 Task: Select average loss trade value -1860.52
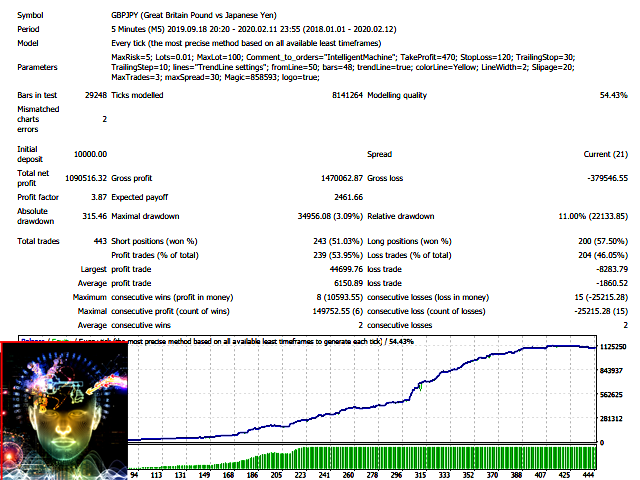[612, 283]
